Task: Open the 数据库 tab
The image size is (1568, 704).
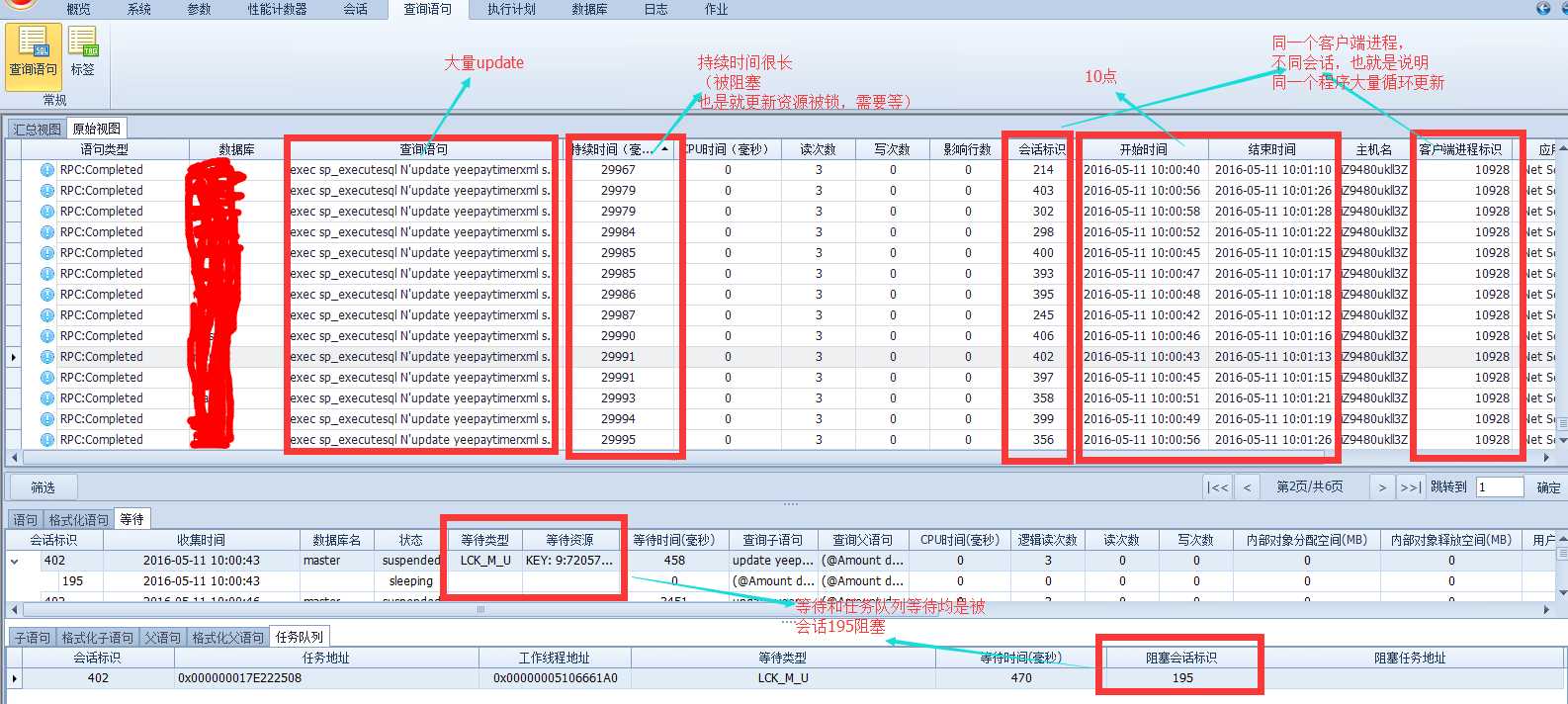Action: 589,9
